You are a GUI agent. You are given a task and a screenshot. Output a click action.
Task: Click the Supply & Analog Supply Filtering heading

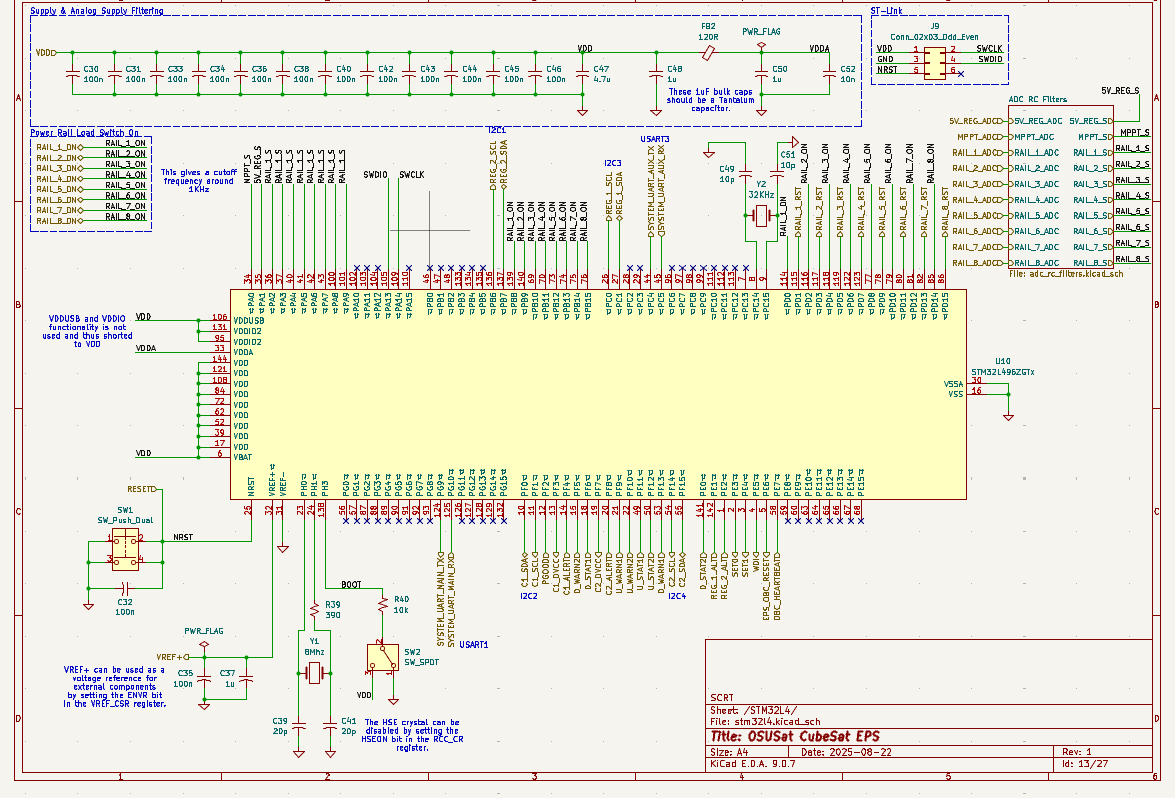pos(97,11)
